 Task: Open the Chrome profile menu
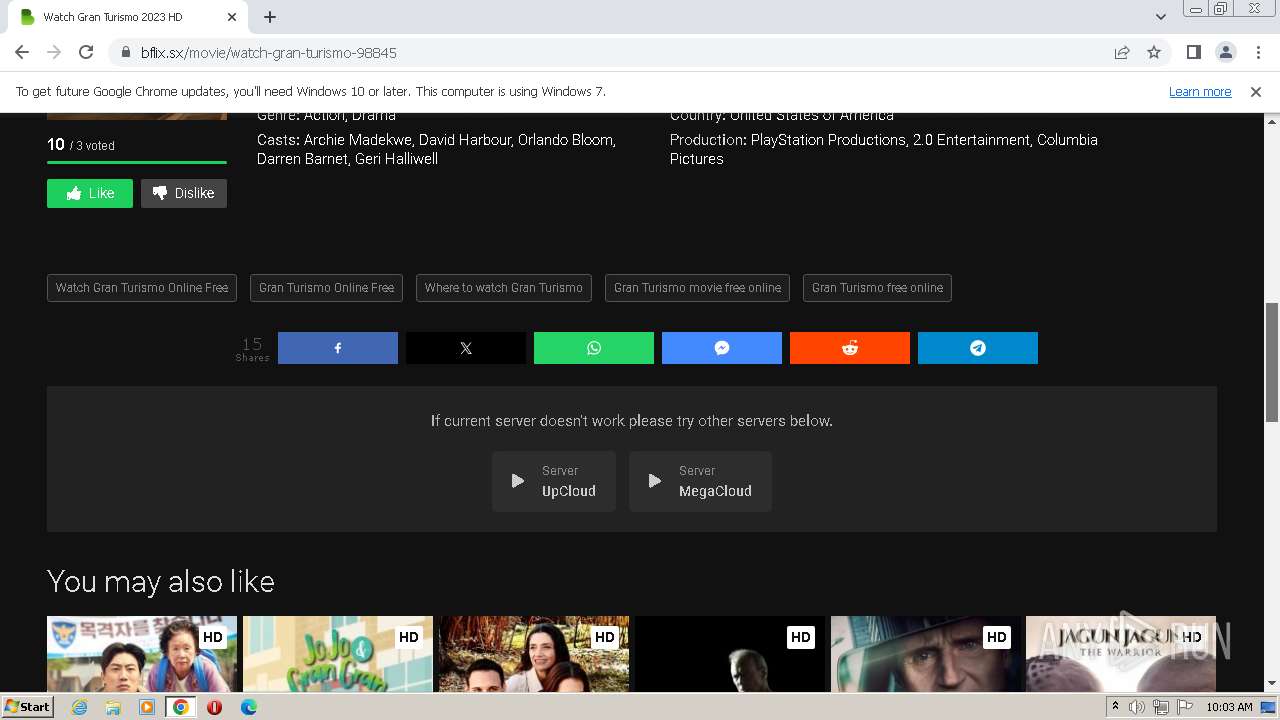click(1226, 52)
